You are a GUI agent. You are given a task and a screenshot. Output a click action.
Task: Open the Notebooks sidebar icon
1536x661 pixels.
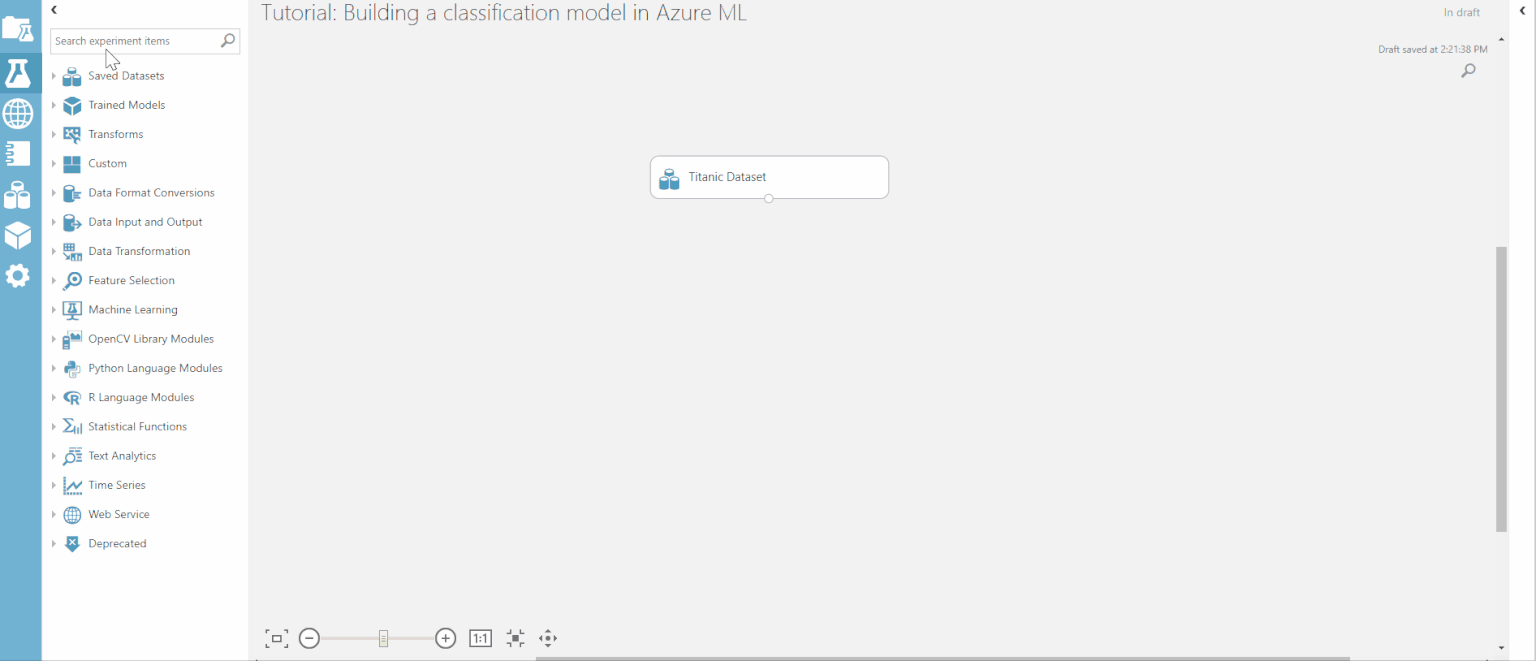pyautogui.click(x=18, y=154)
